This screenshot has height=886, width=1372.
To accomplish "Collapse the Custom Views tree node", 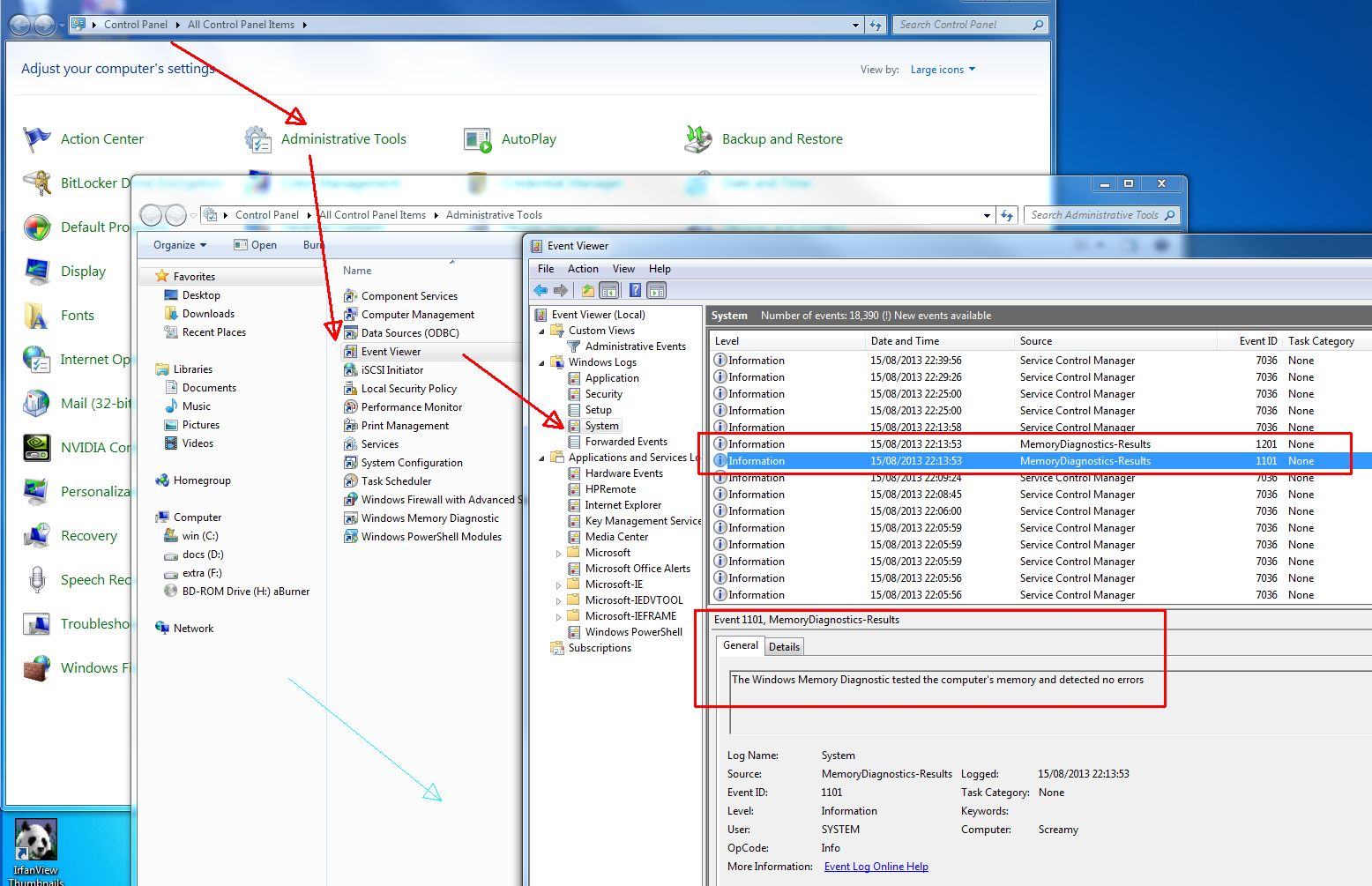I will click(542, 331).
